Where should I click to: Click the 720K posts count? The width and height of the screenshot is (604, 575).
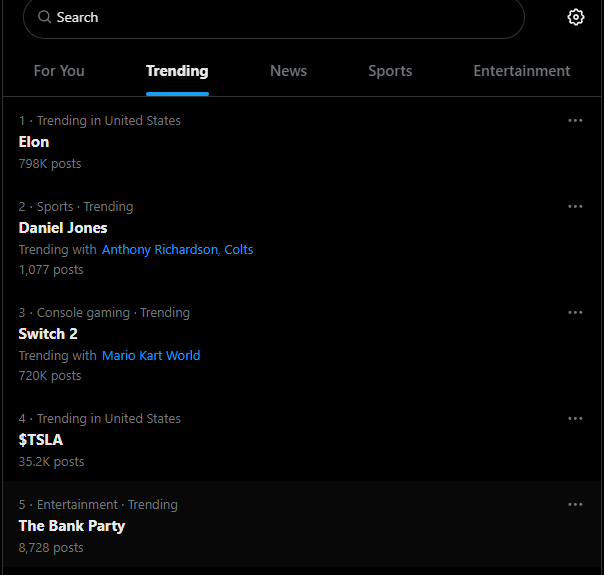(50, 376)
